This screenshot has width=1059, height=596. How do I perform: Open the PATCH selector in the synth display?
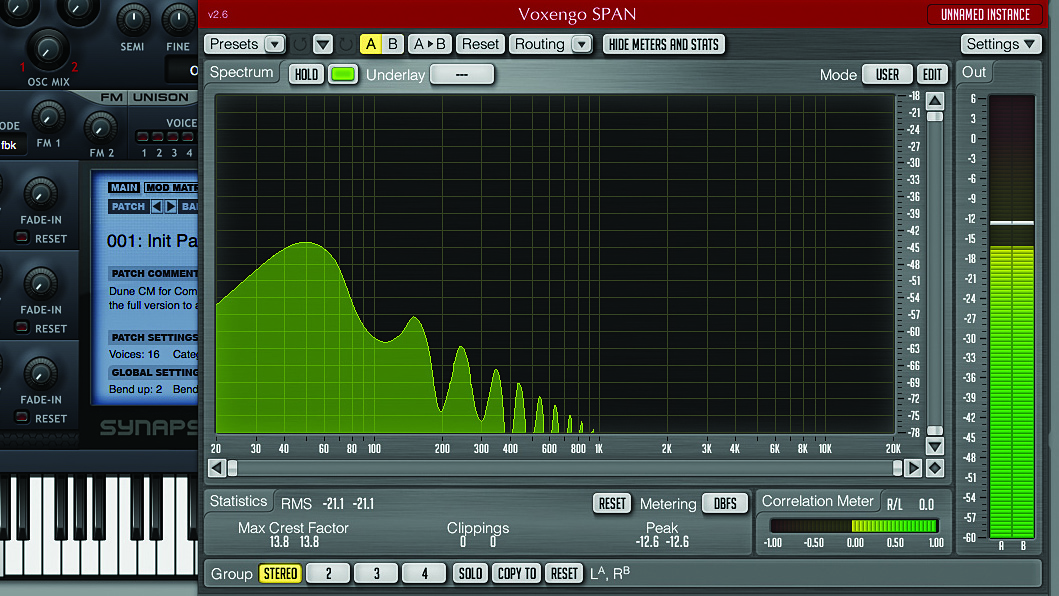point(128,206)
